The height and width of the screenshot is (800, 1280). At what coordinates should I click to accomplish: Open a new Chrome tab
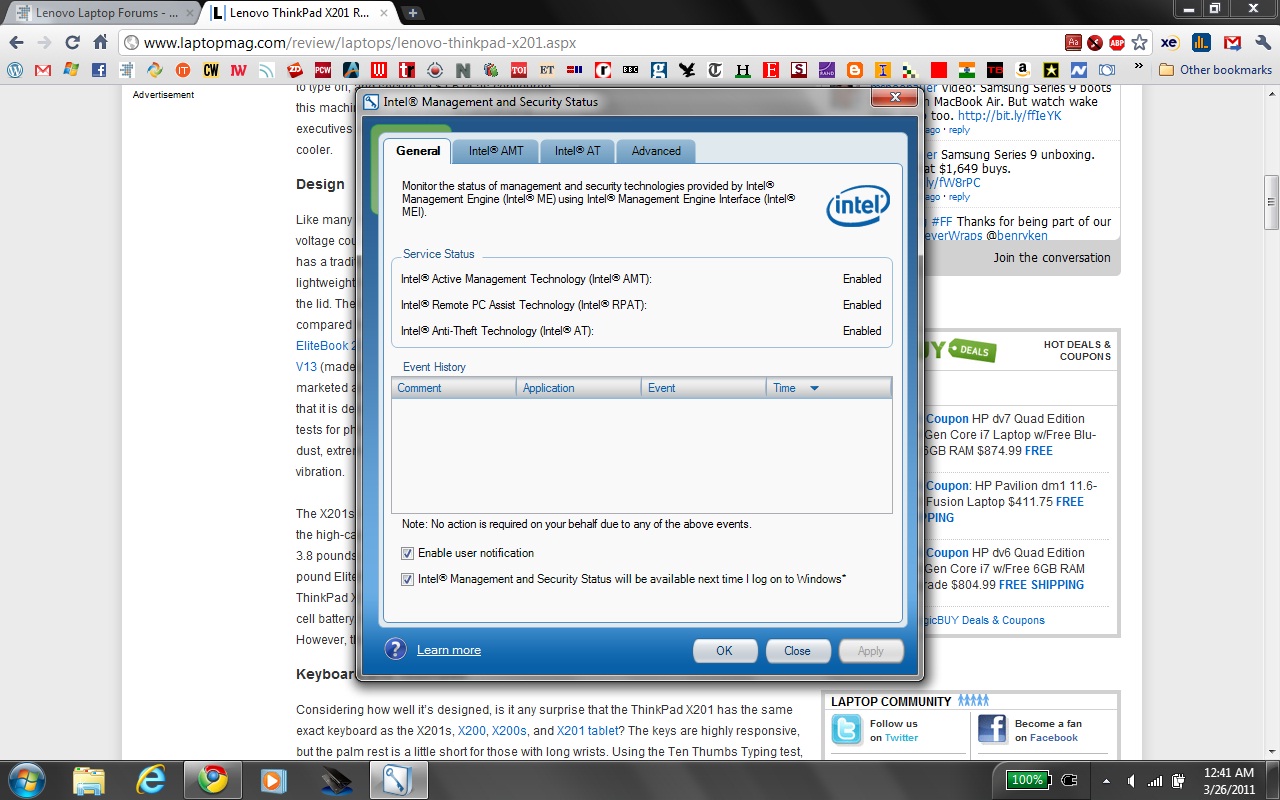(x=413, y=13)
